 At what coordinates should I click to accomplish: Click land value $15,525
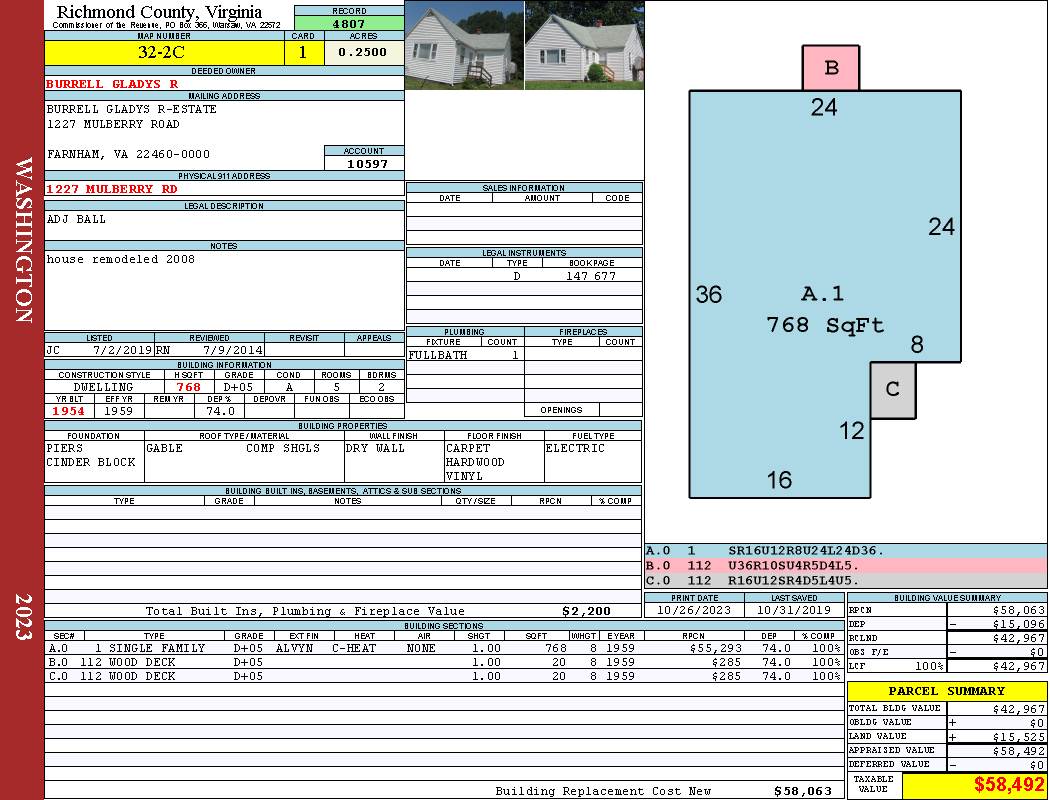pyautogui.click(x=1019, y=737)
